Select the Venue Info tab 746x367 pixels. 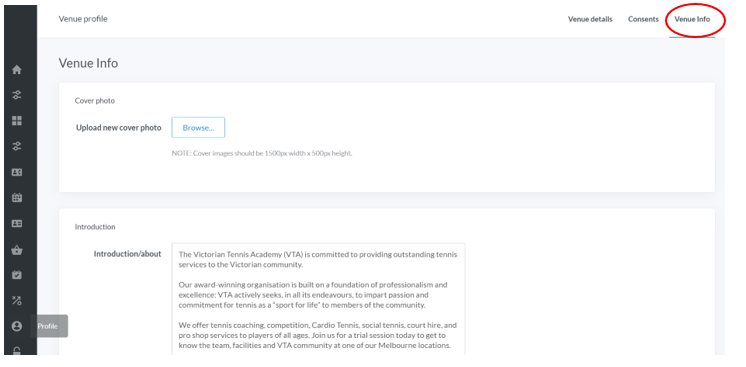[x=692, y=20]
